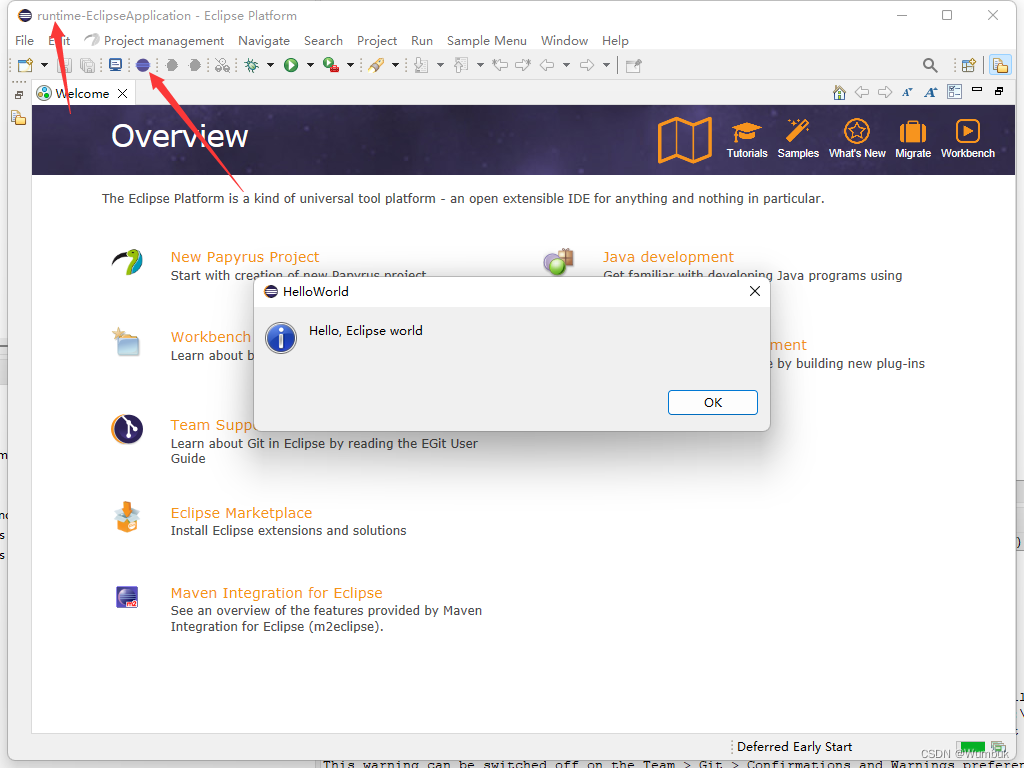
Task: Select the Welcome tab
Action: (x=82, y=93)
